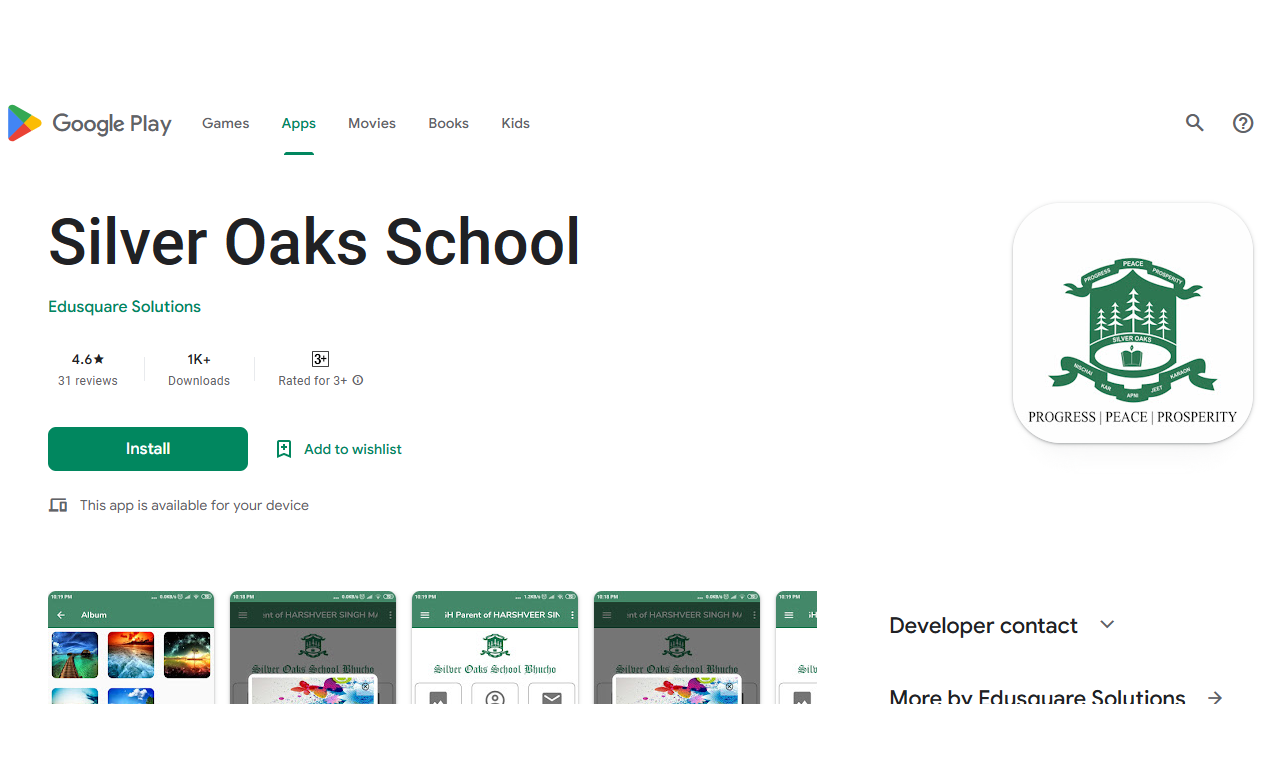Screen dimensions: 1272x768
Task: Click the Developer contact heading
Action: coord(983,626)
